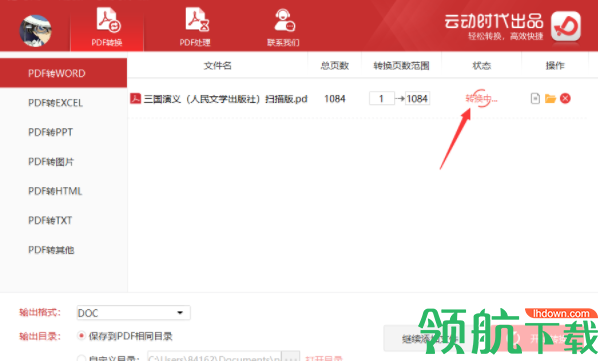Click the start page field showing 1
The width and height of the screenshot is (598, 361).
point(381,99)
